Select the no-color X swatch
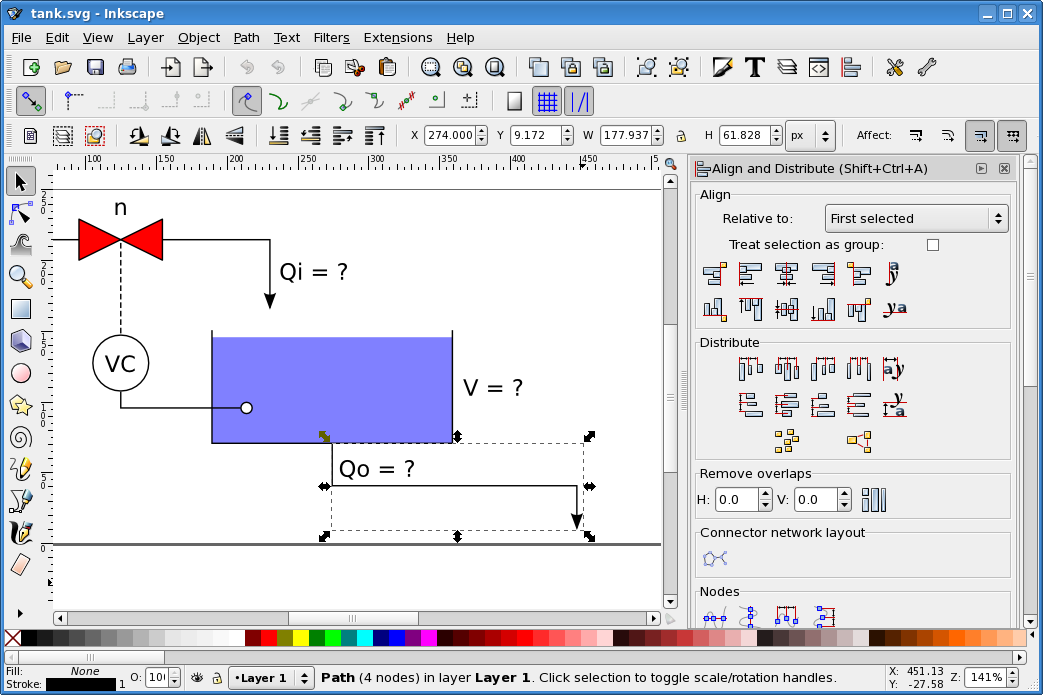 tap(13, 638)
